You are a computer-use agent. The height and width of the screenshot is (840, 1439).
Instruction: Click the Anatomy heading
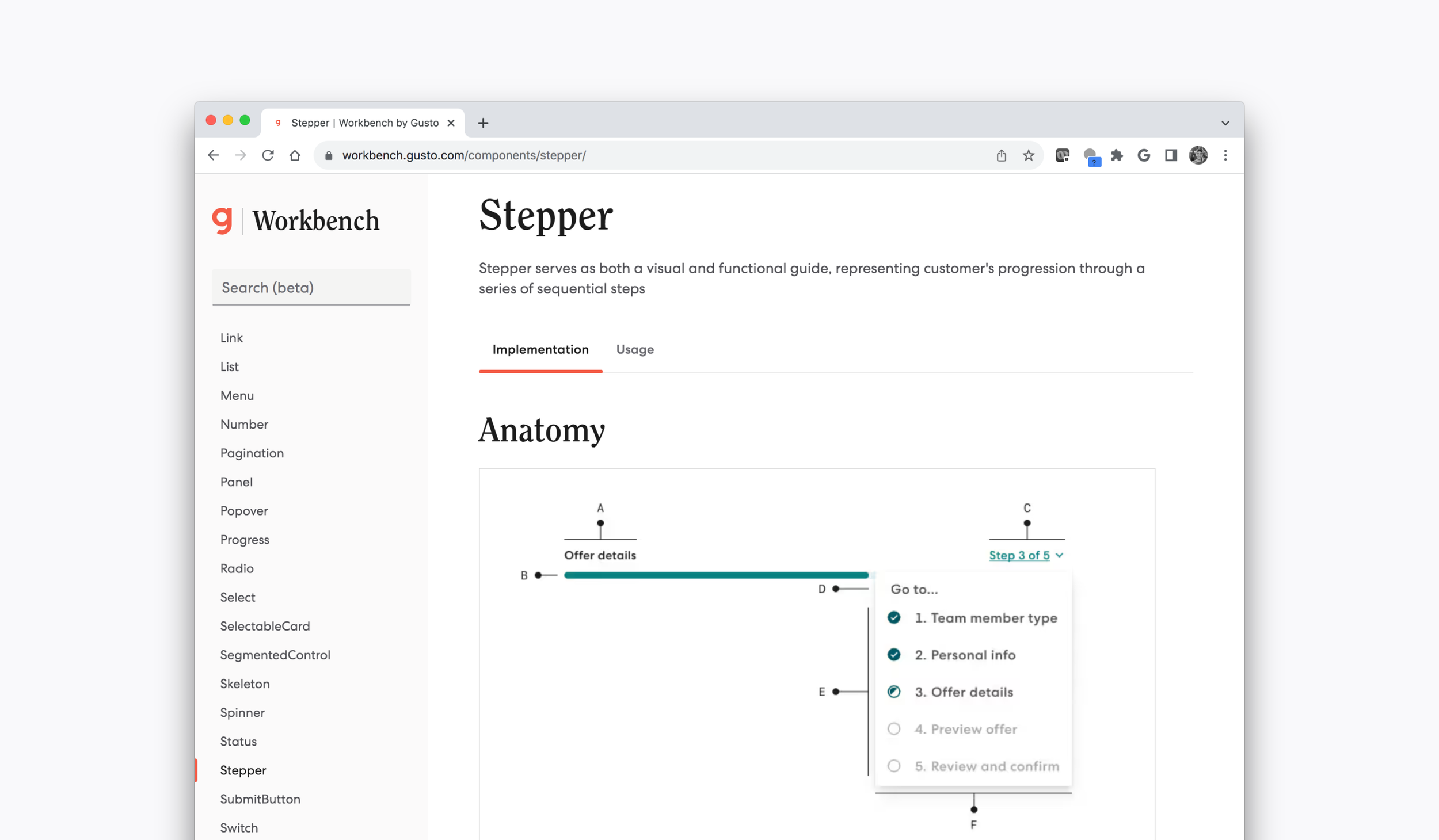[x=542, y=430]
